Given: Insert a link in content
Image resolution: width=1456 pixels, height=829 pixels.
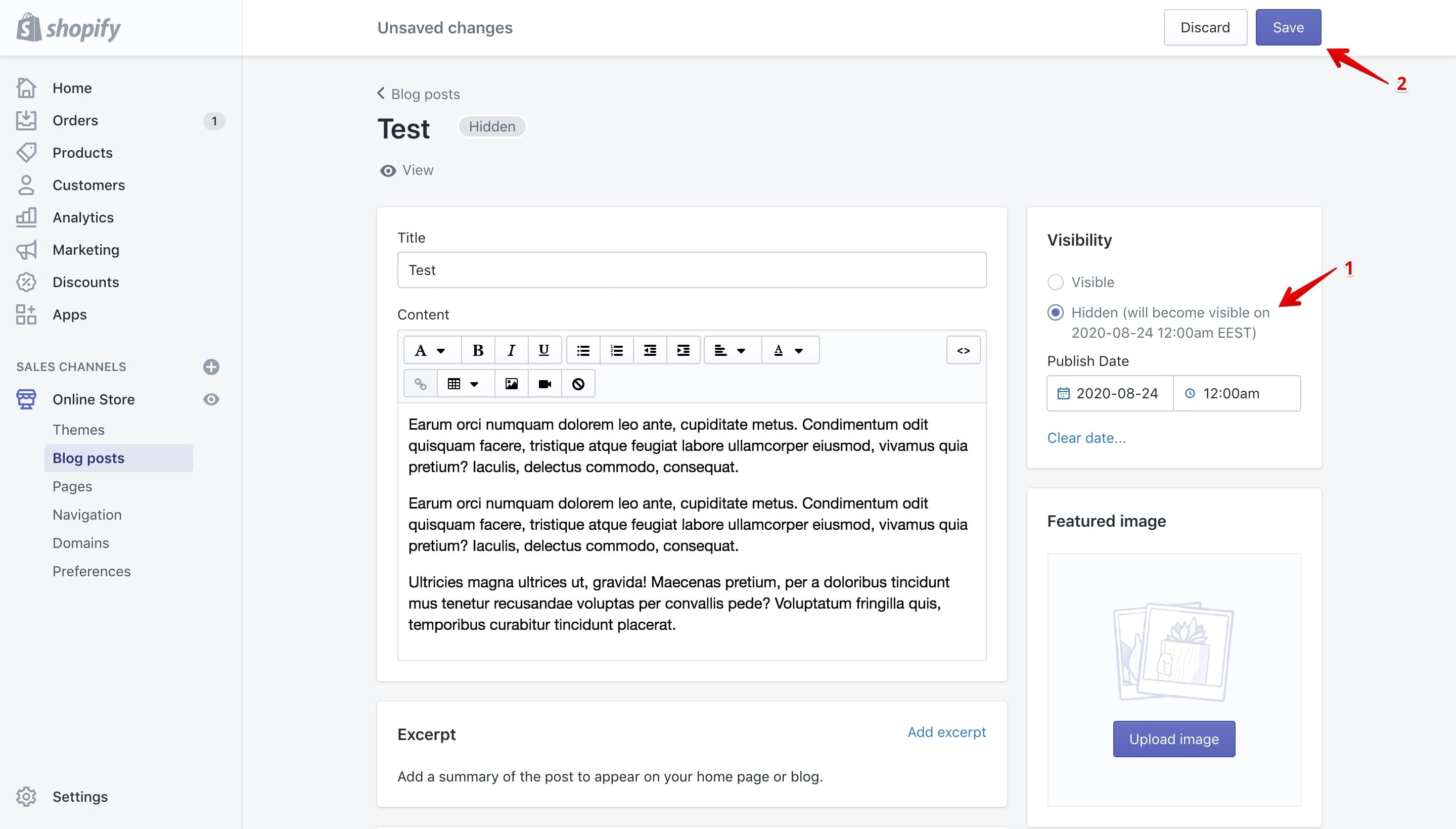Looking at the screenshot, I should (420, 384).
